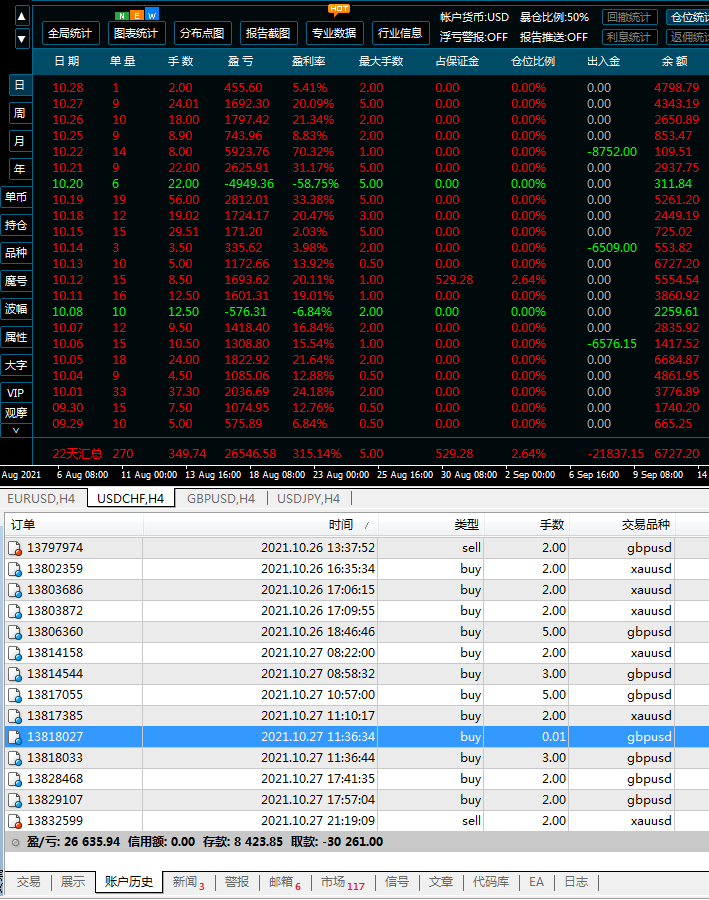Click order icon for 13797974
The height and width of the screenshot is (900, 709).
pyautogui.click(x=15, y=548)
